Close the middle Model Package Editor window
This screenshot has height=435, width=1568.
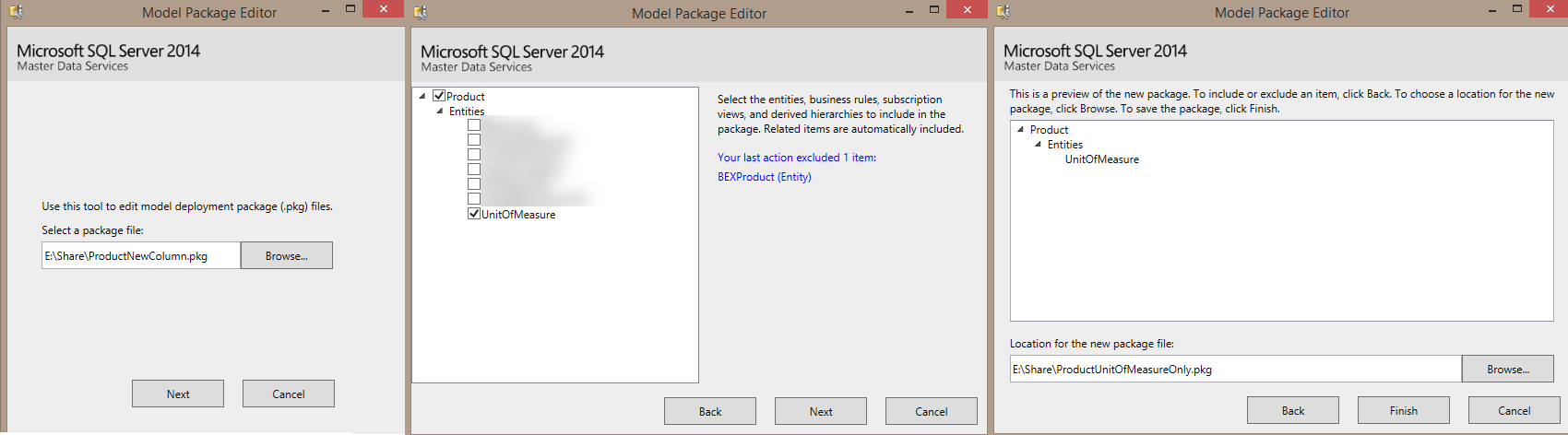coord(967,9)
